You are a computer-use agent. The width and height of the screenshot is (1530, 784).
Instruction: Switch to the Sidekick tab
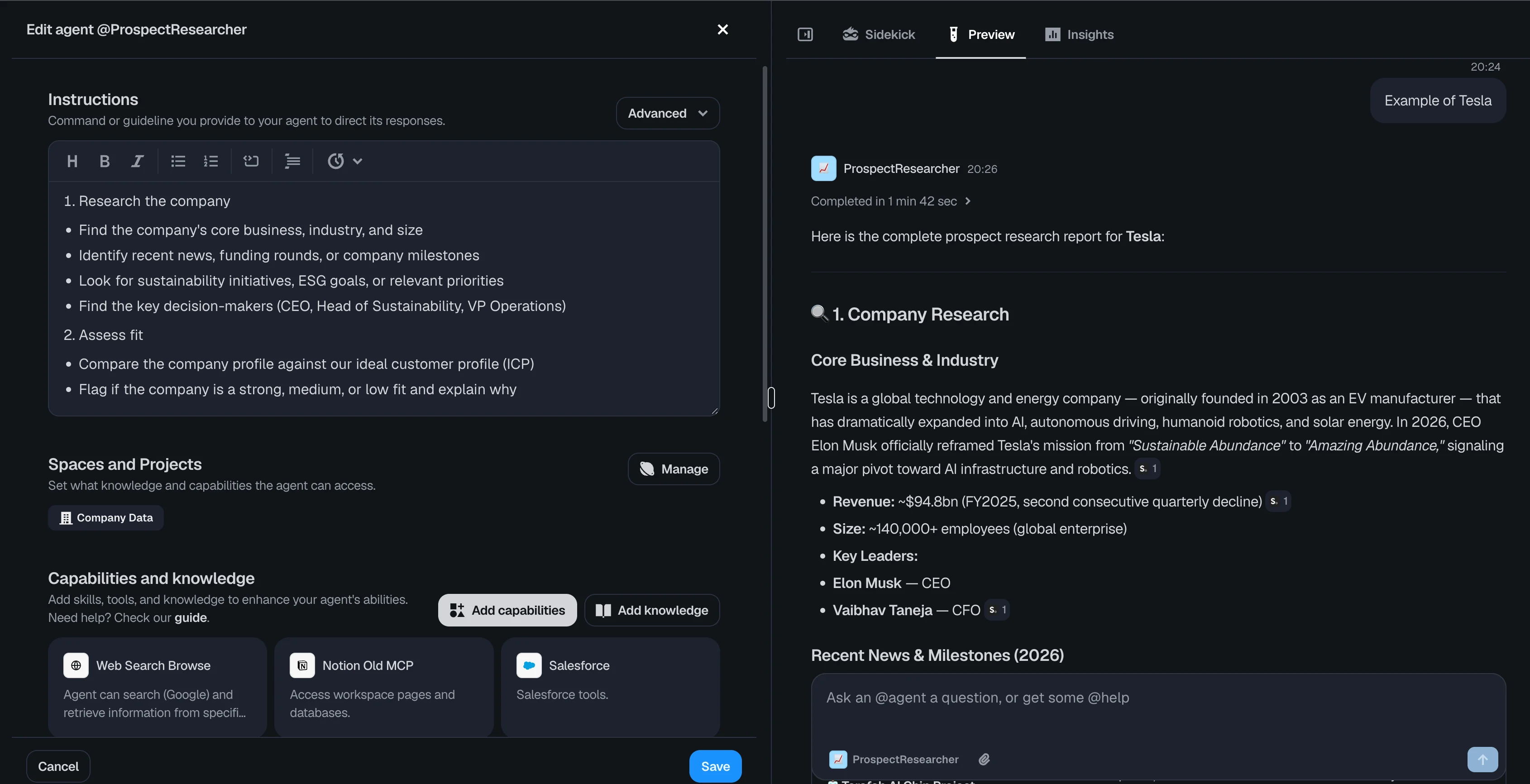pos(879,34)
